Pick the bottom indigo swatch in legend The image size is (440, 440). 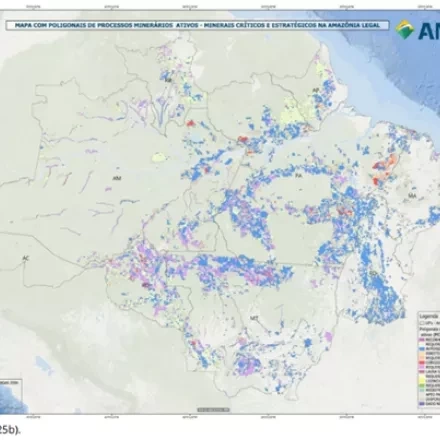click(x=421, y=403)
